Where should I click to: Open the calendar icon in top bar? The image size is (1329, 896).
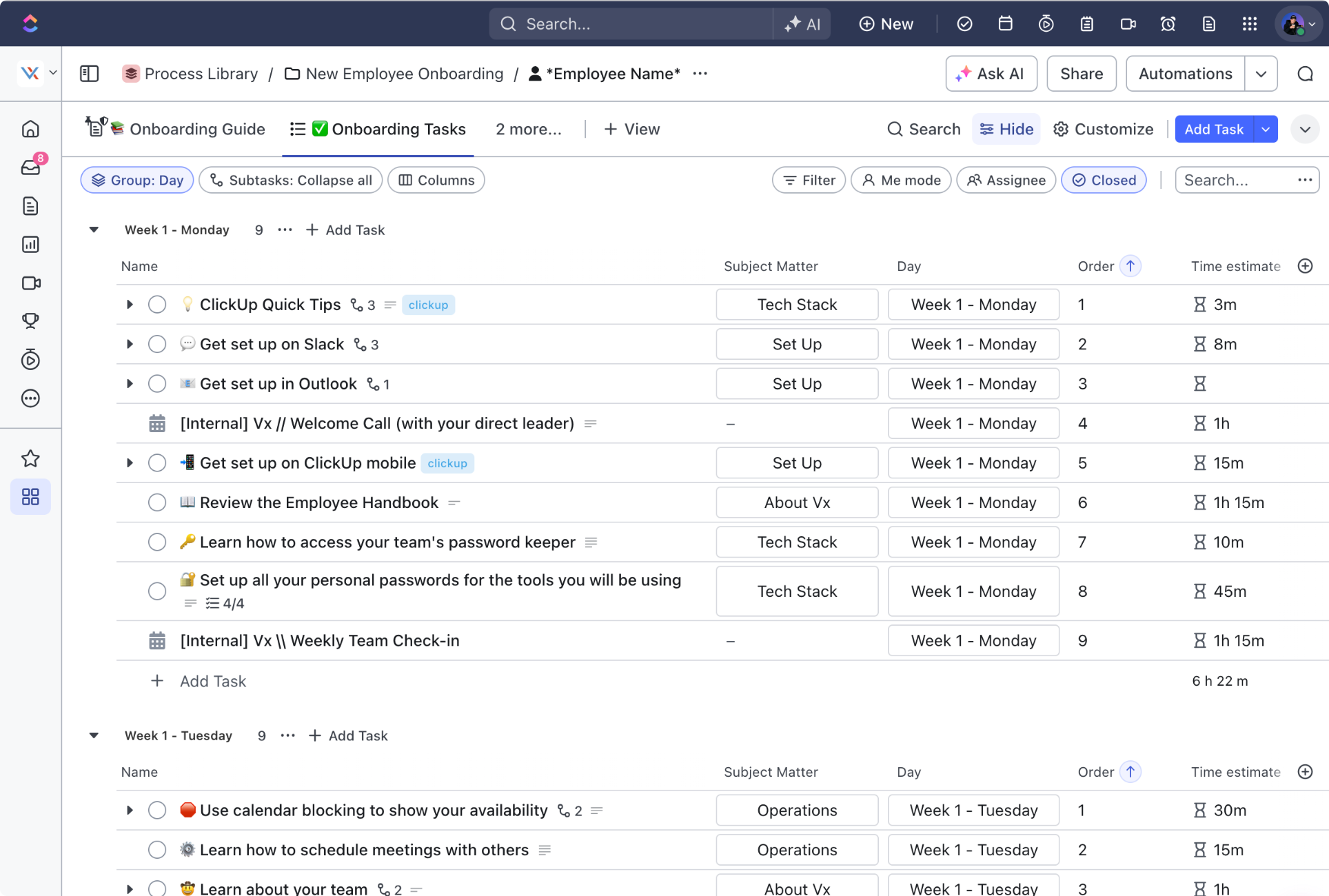tap(1006, 24)
